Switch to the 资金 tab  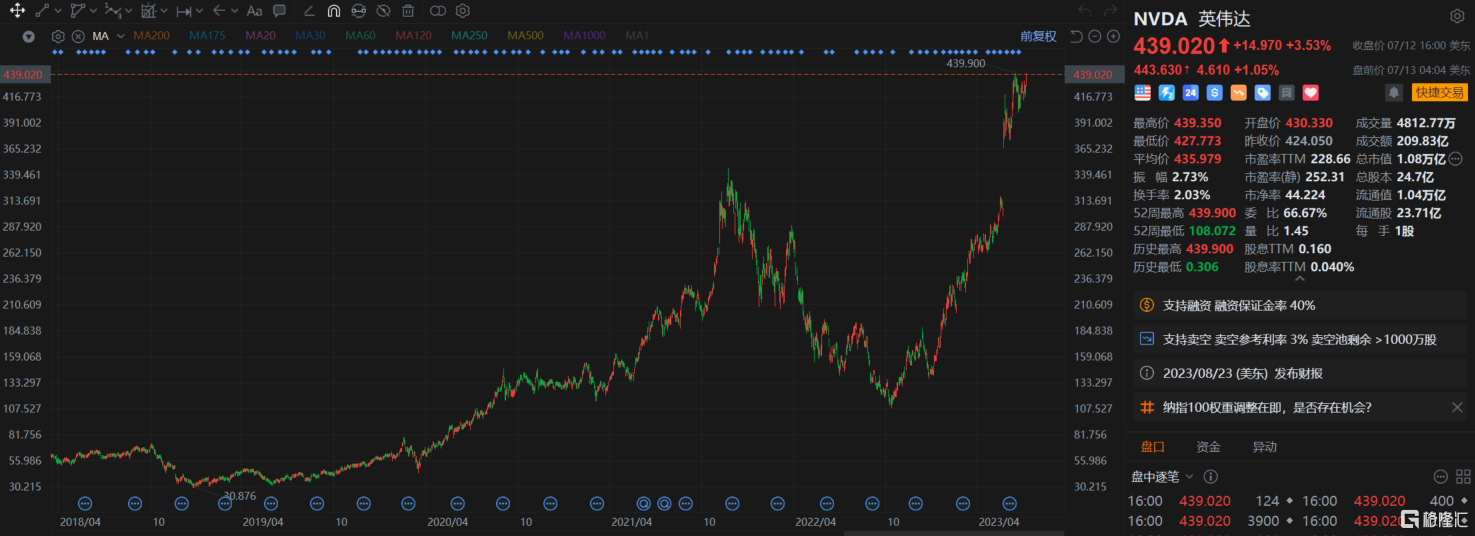point(1208,447)
